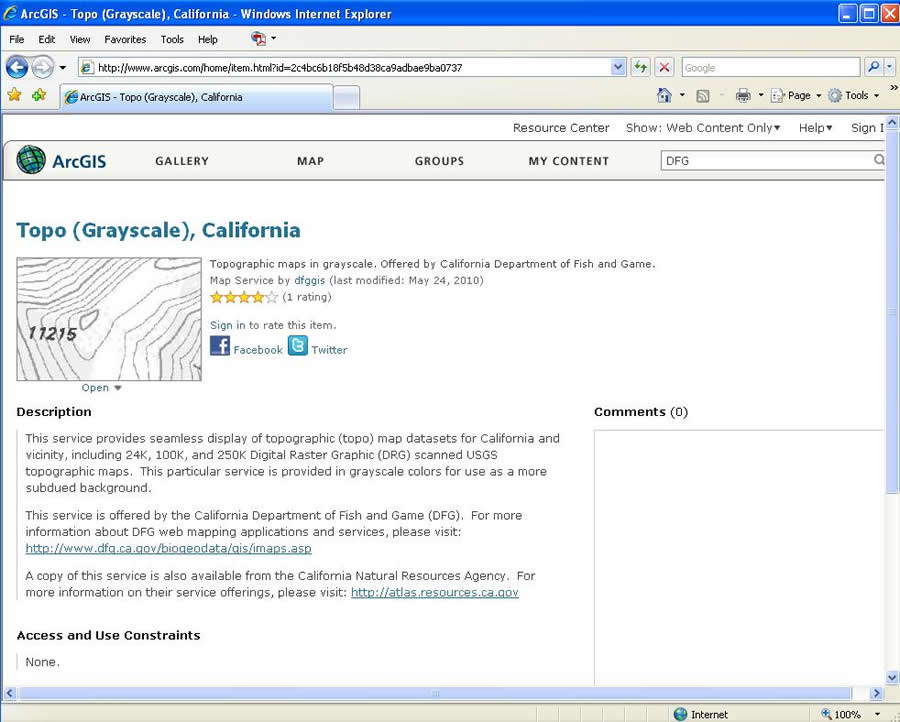
Task: Go to the MAP section
Action: point(311,161)
